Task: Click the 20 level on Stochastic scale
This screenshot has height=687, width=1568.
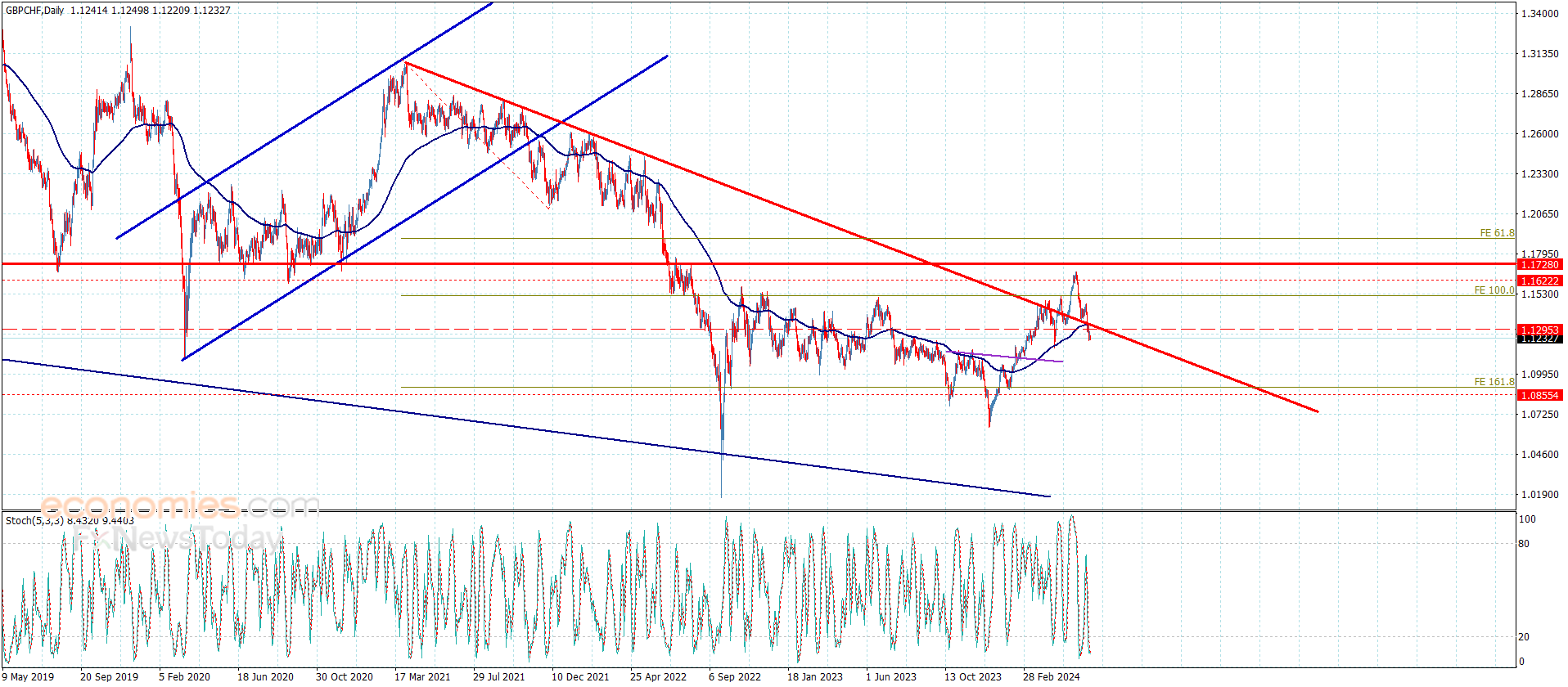Action: [x=1524, y=636]
